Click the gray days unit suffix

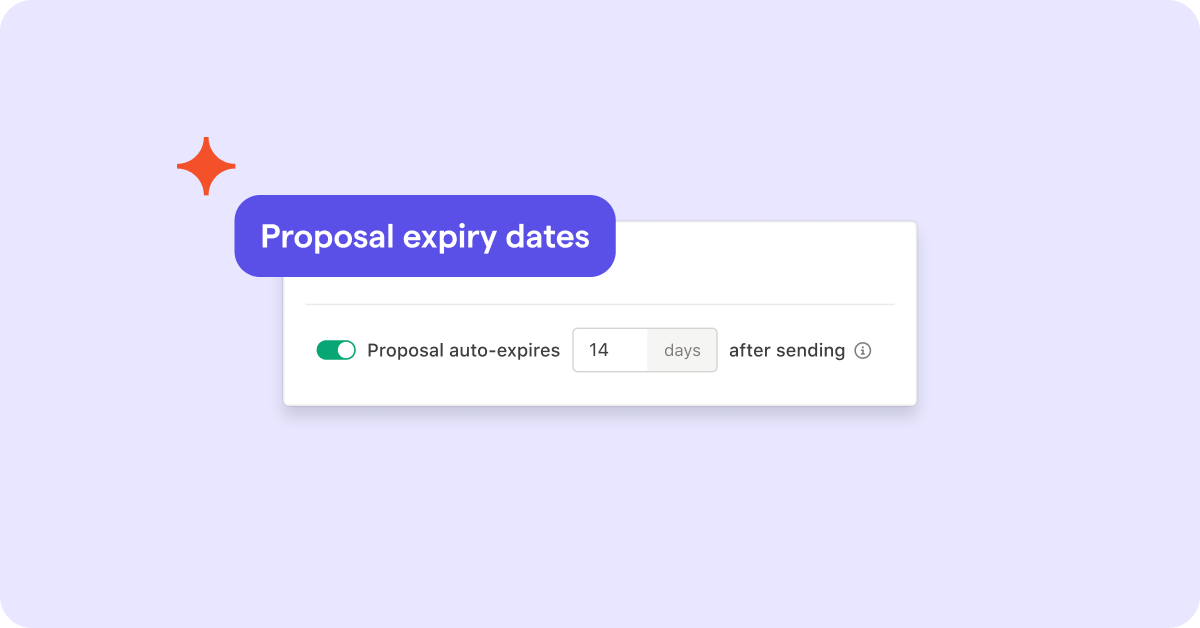[x=682, y=350]
